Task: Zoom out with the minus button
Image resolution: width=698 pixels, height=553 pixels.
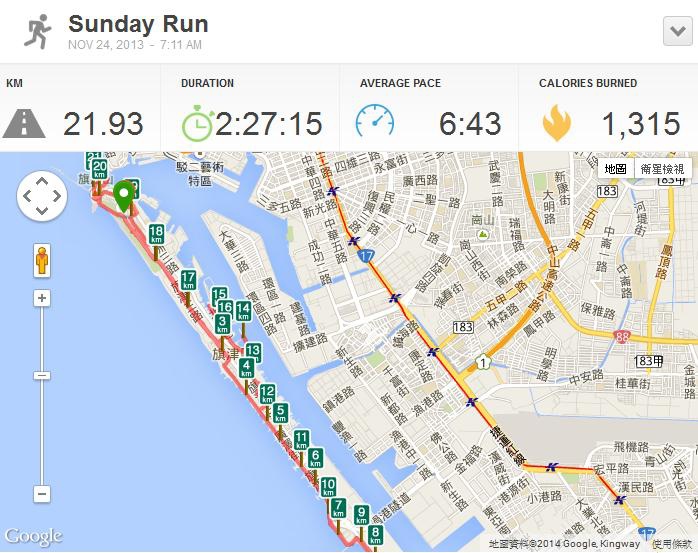Action: [42, 494]
